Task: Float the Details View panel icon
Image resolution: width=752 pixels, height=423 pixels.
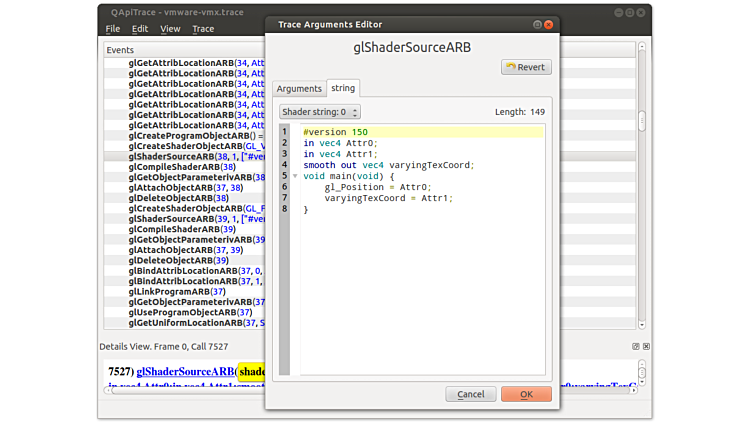Action: coord(636,347)
